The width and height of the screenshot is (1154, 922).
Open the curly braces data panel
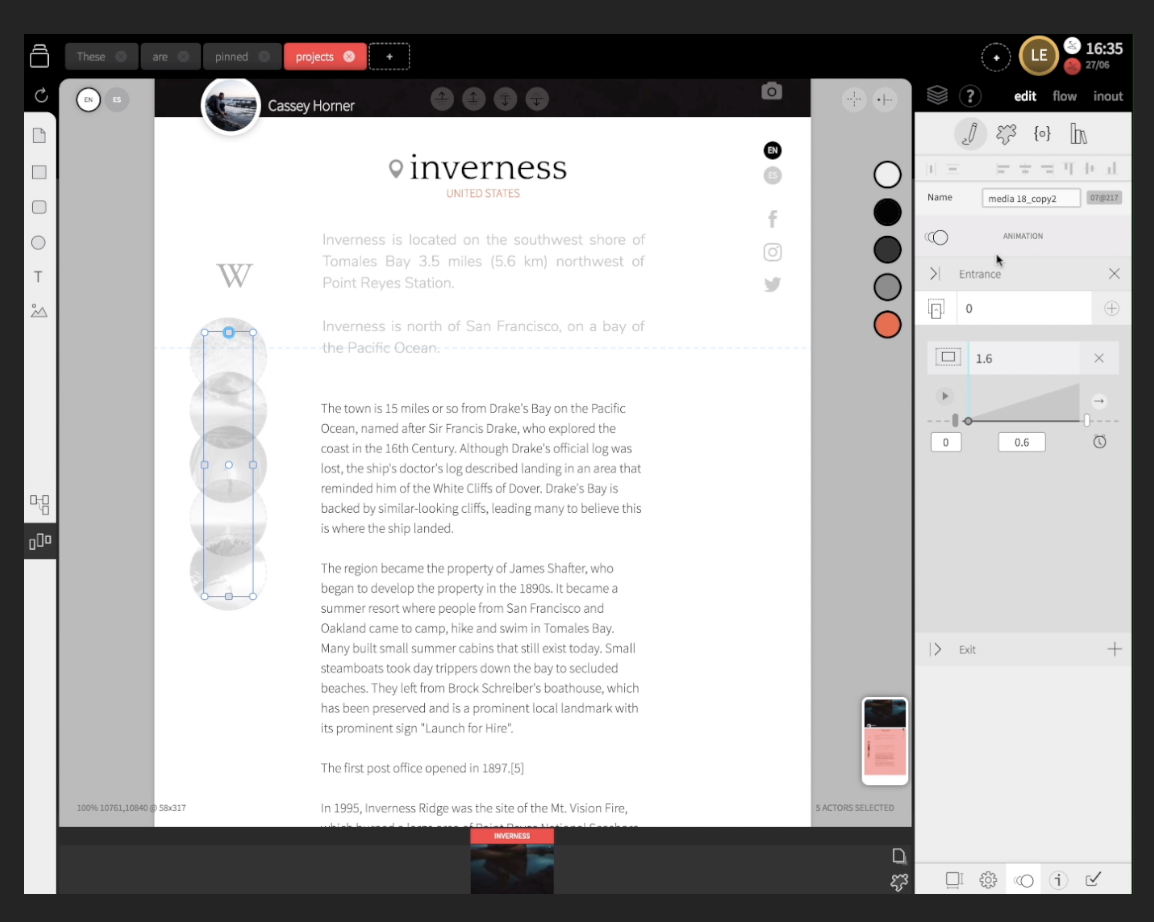pos(1042,133)
